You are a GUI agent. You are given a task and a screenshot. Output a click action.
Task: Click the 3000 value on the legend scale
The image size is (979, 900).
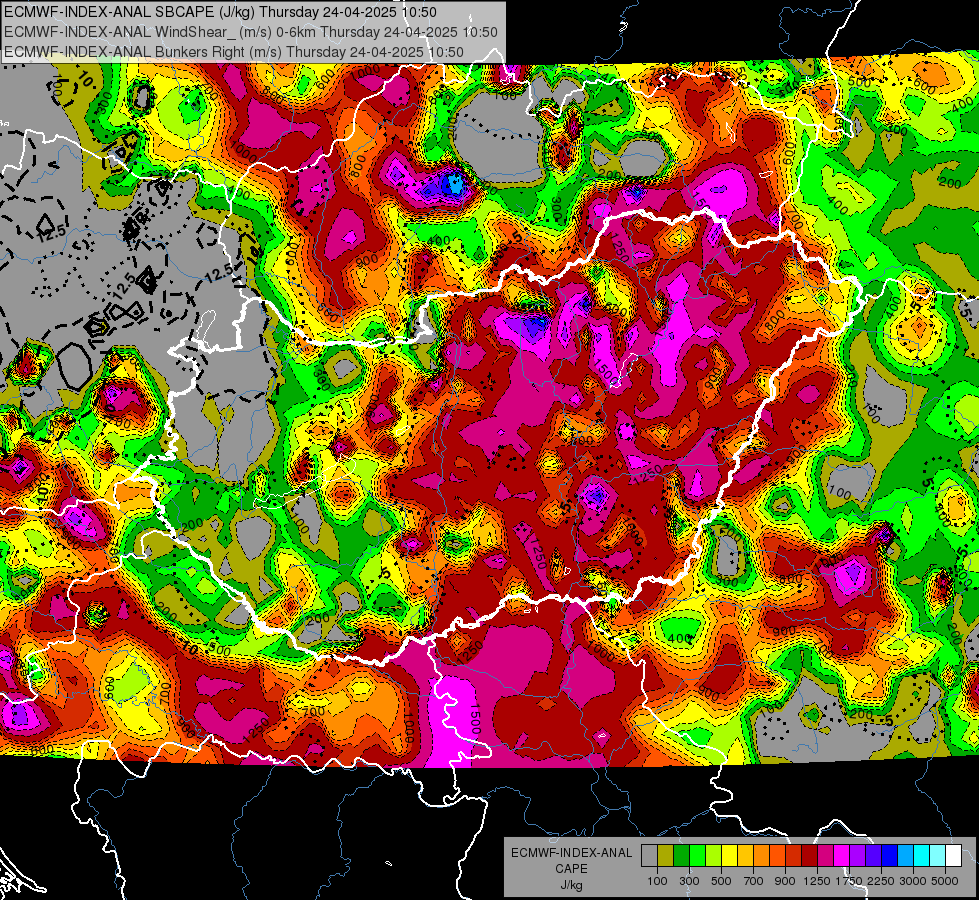(913, 881)
